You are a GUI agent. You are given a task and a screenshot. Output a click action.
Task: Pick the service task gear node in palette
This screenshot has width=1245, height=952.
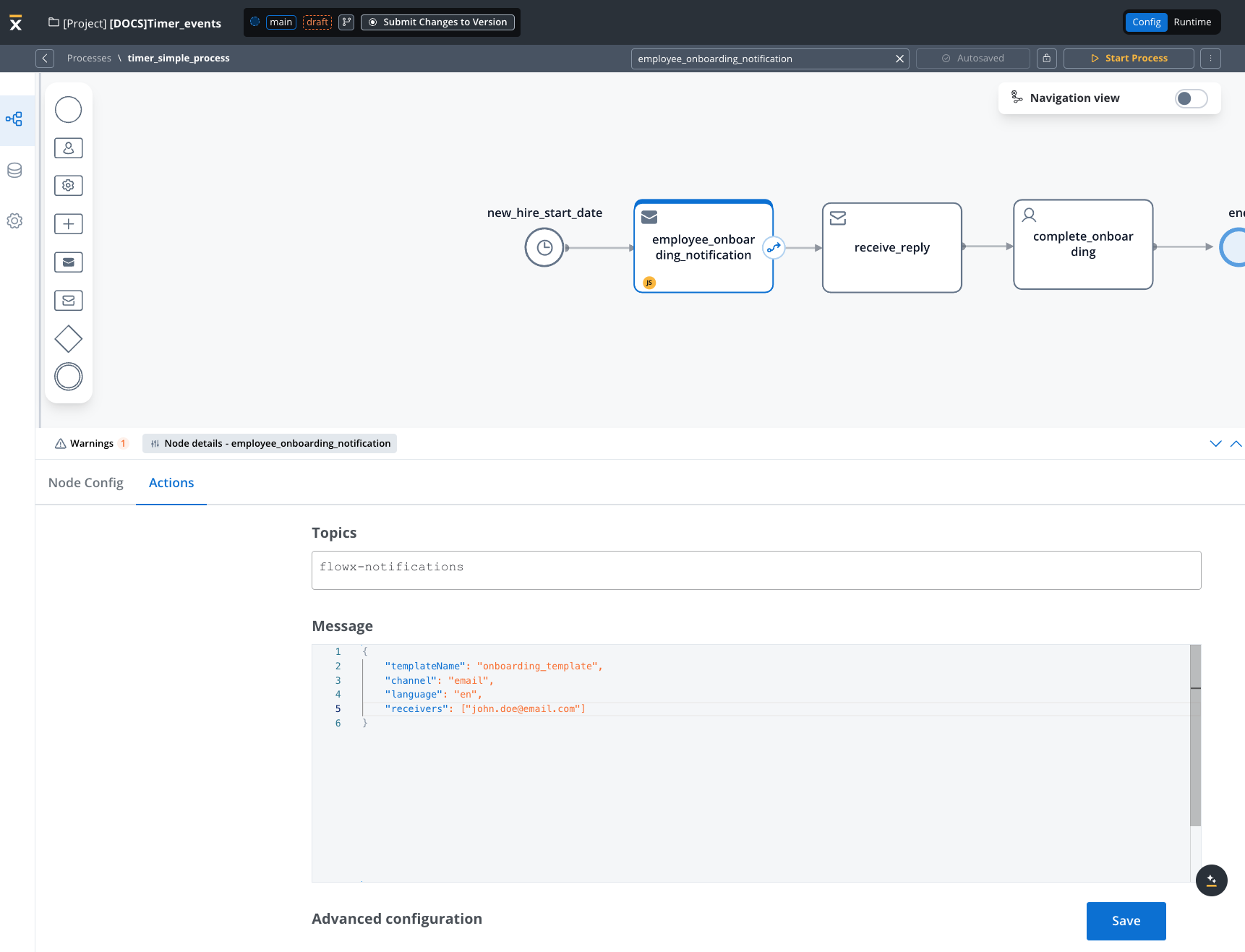69,186
